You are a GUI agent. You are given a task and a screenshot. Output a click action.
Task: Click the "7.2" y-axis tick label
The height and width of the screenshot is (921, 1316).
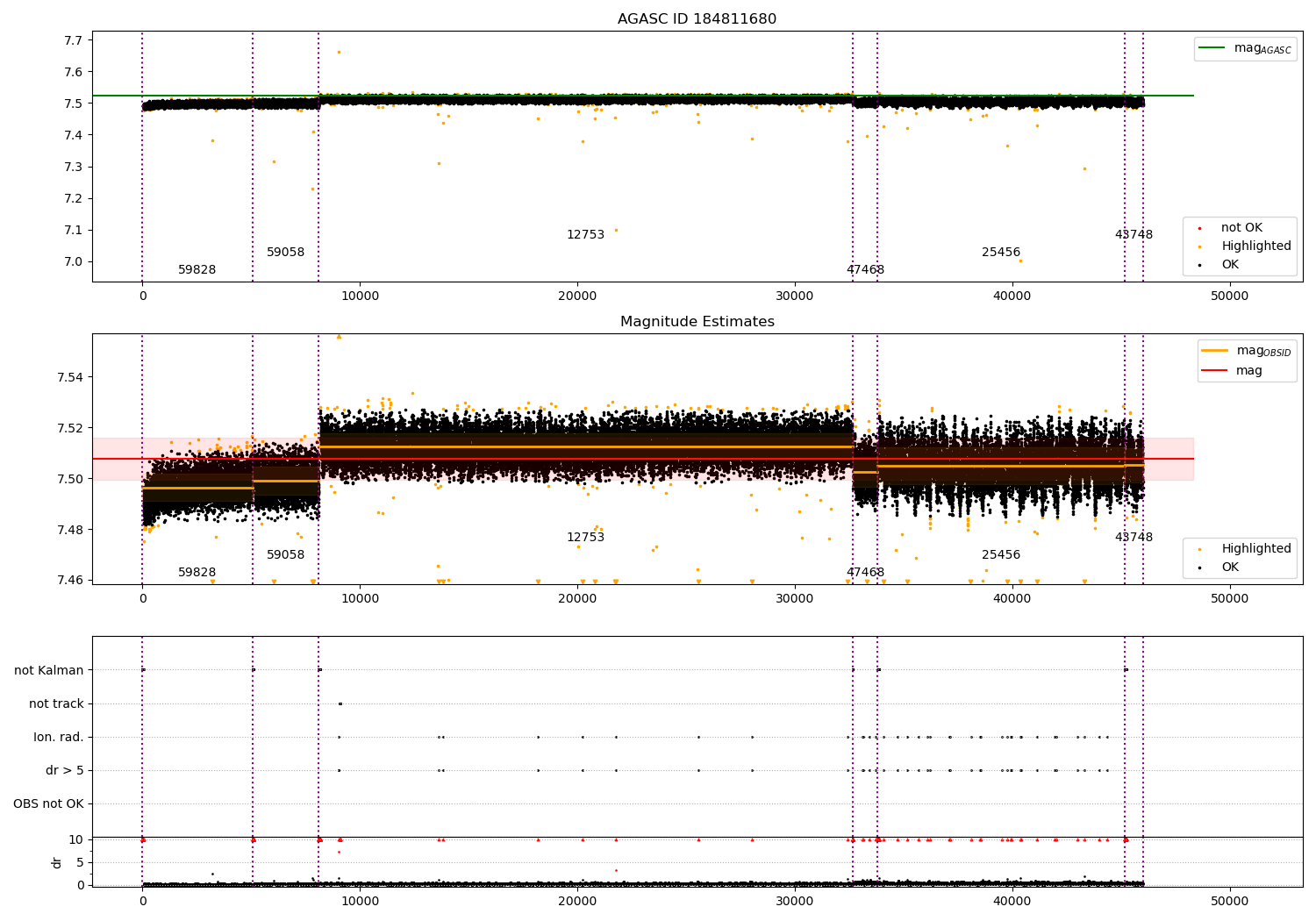[x=74, y=198]
